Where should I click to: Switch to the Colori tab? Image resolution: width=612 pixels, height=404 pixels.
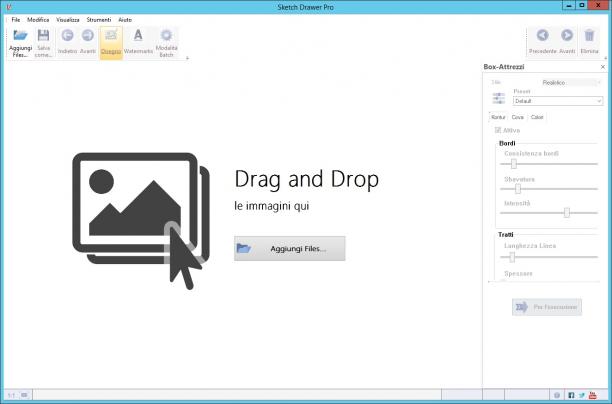(x=537, y=117)
